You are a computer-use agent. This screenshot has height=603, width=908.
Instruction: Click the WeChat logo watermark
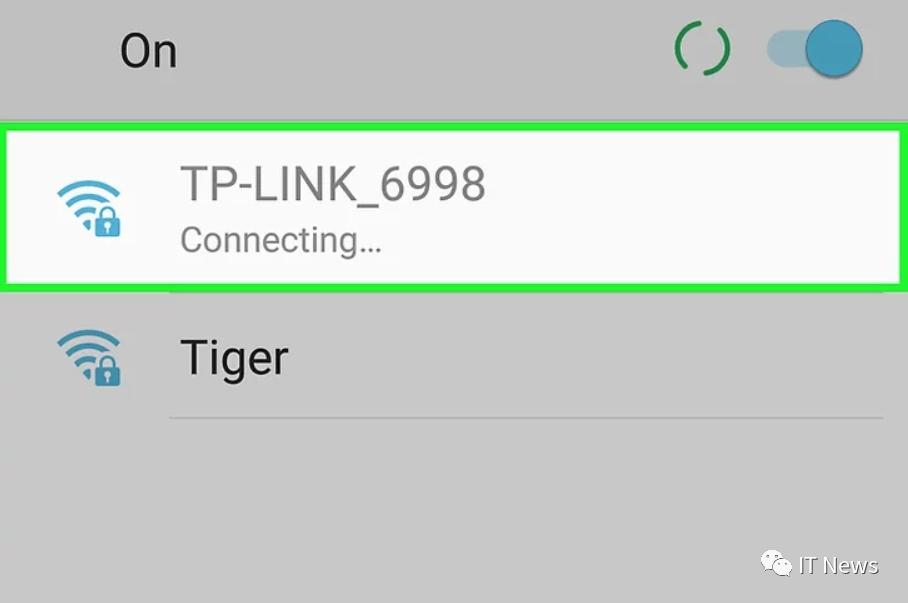pyautogui.click(x=776, y=564)
